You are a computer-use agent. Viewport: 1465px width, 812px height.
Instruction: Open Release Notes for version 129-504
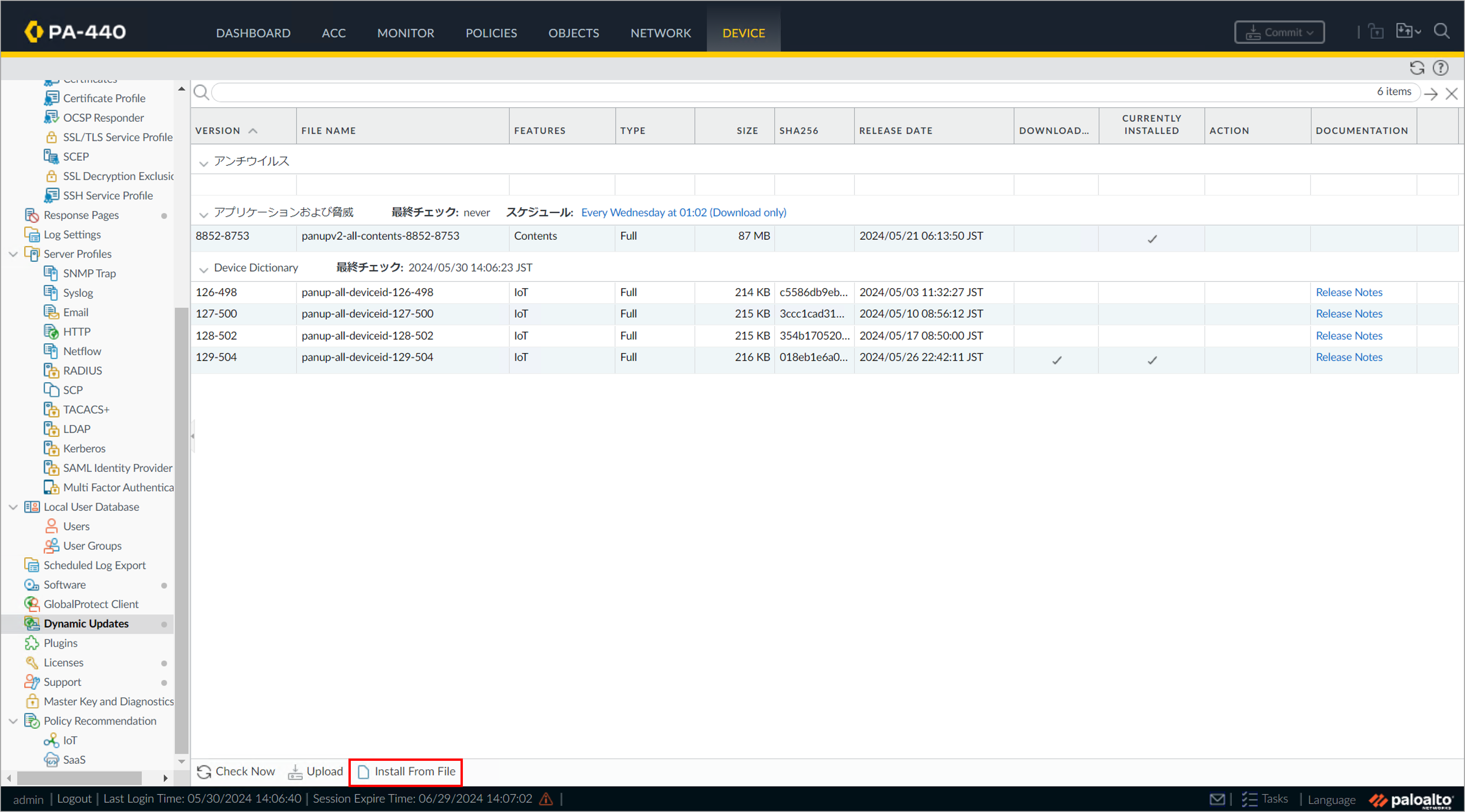point(1348,357)
